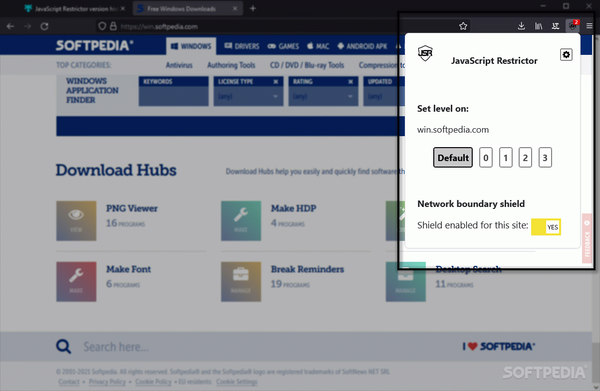Screen dimensions: 600x391
Task: Open Firefox application menu hamburger
Action: pos(589,26)
